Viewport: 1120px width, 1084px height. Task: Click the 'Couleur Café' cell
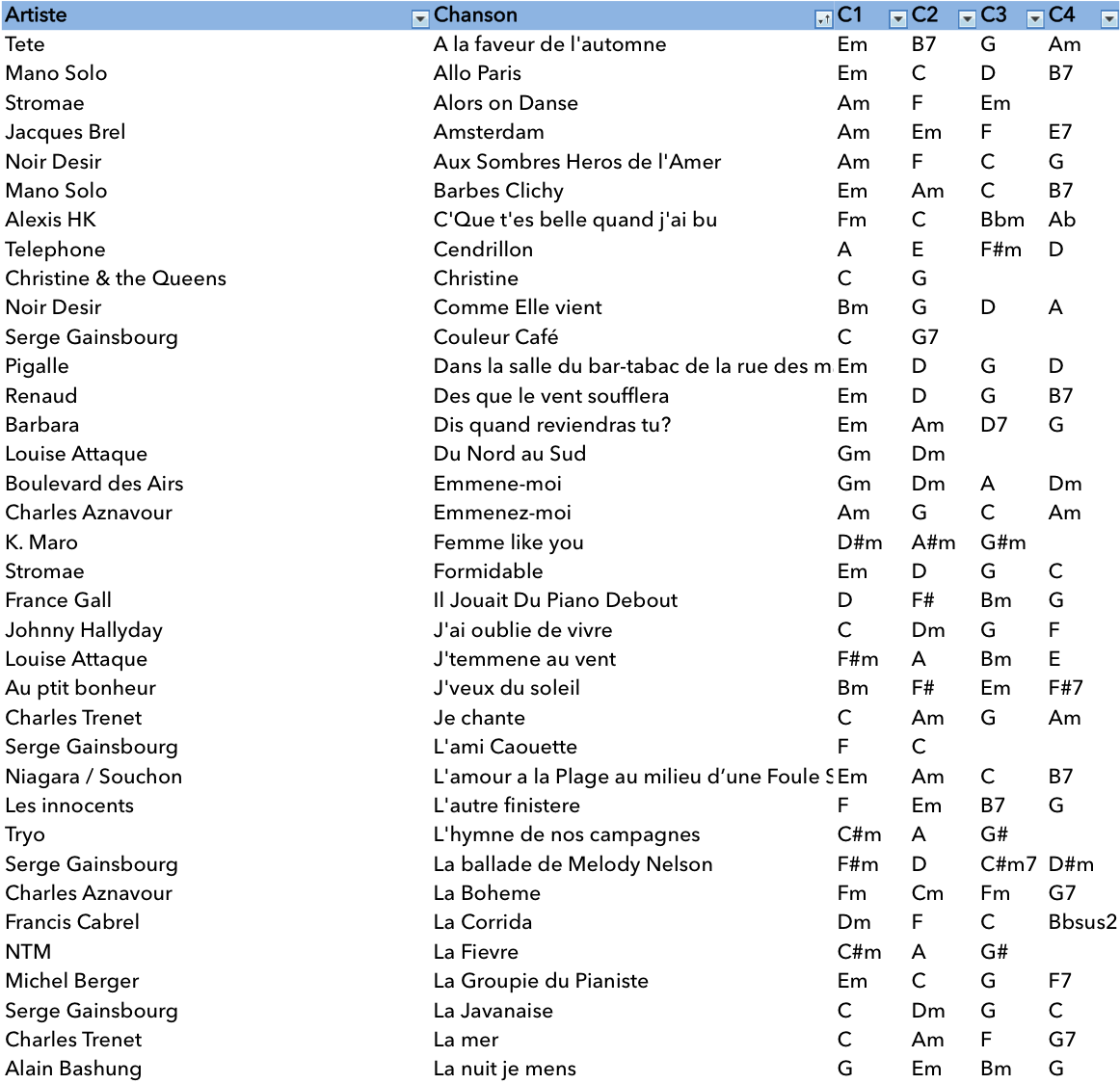tap(495, 337)
